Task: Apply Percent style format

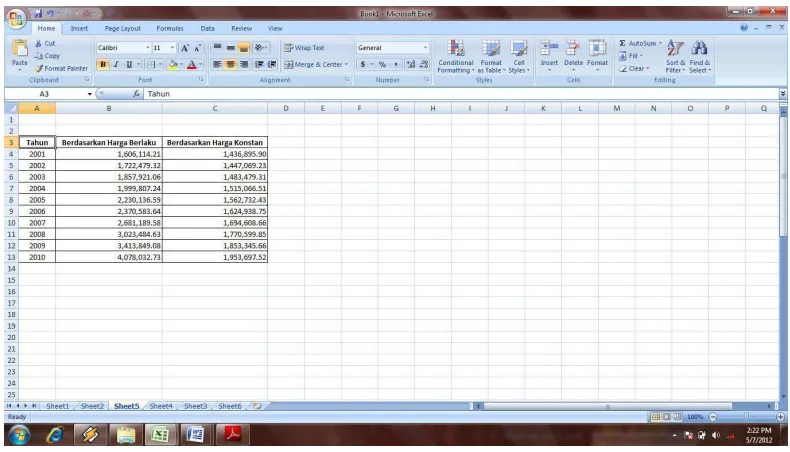Action: (382, 64)
